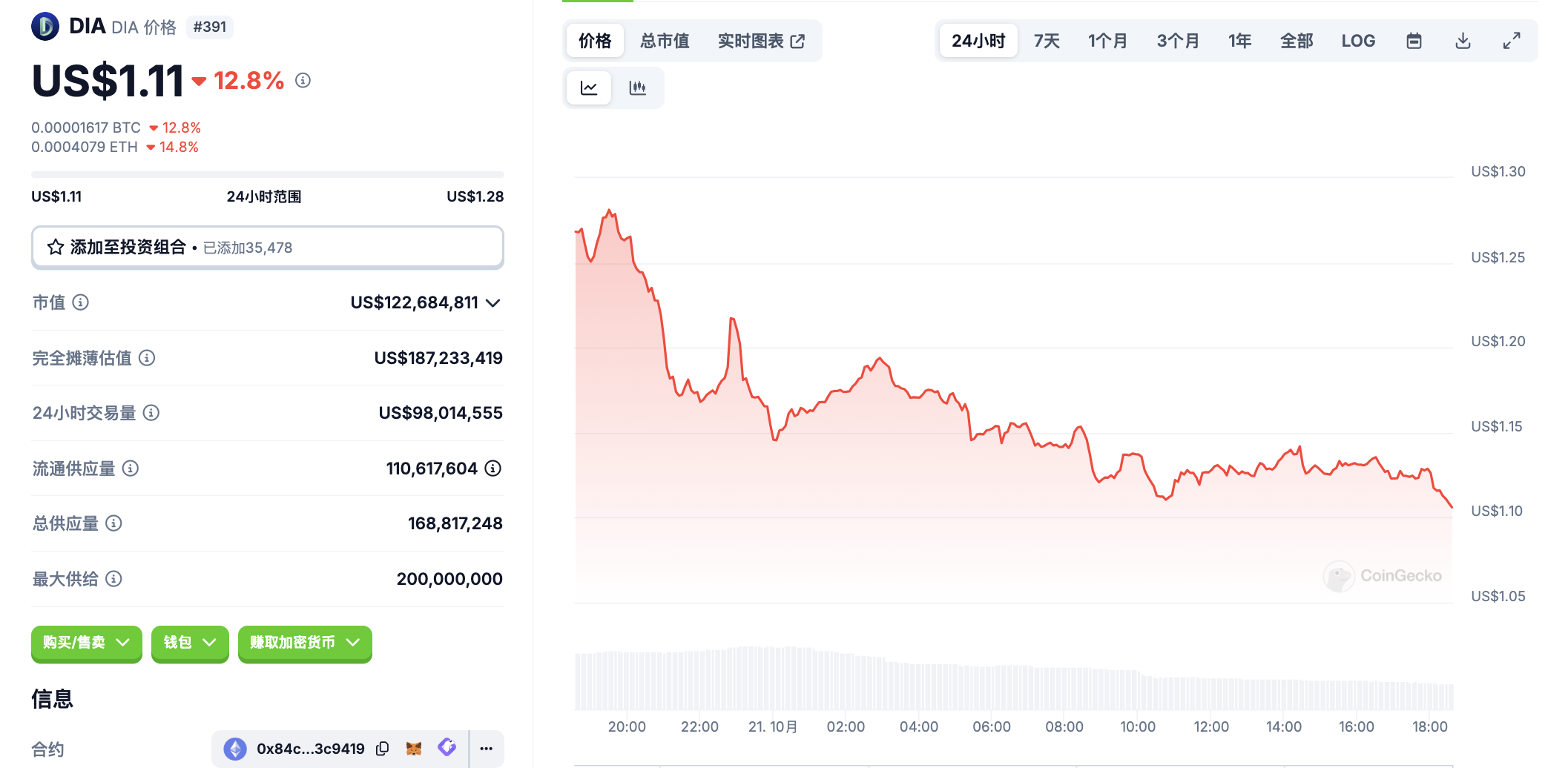The height and width of the screenshot is (768, 1568).
Task: Switch to the 总市值 chart tab
Action: pyautogui.click(x=665, y=41)
